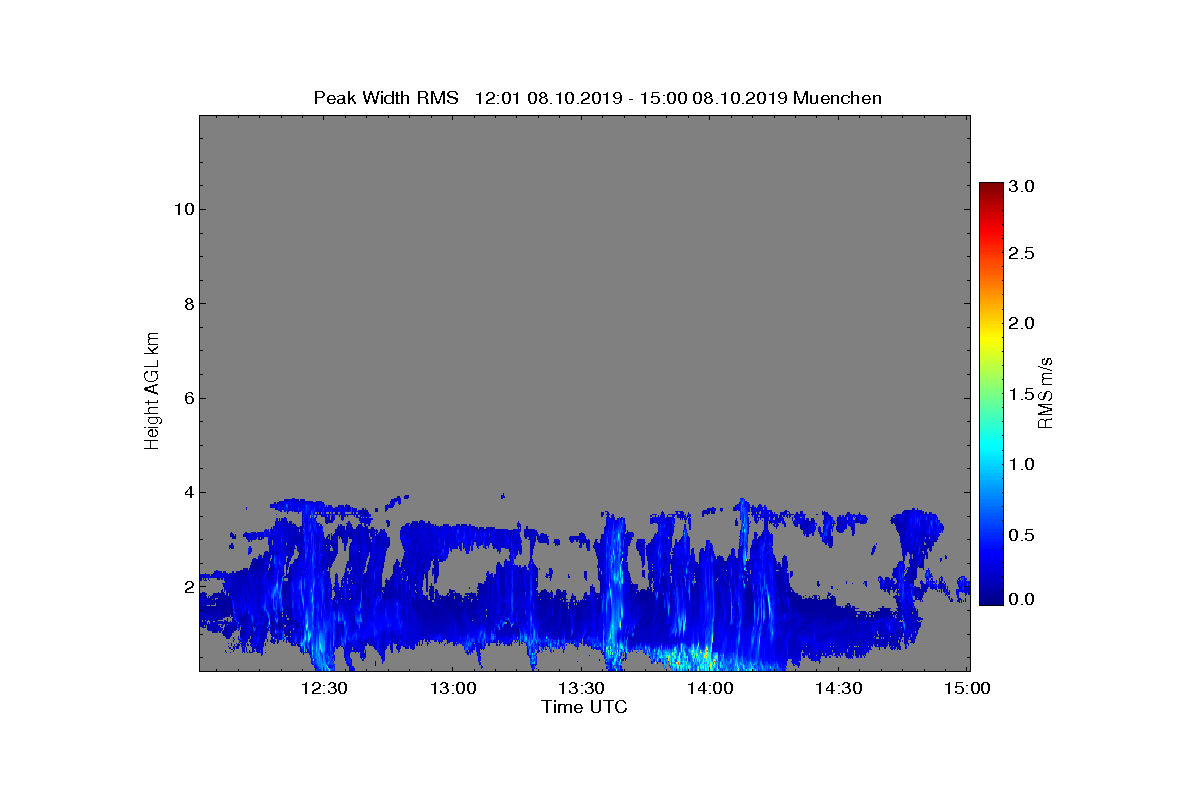The height and width of the screenshot is (800, 1200).
Task: Click the 13:30 time tick label
Action: tap(582, 688)
